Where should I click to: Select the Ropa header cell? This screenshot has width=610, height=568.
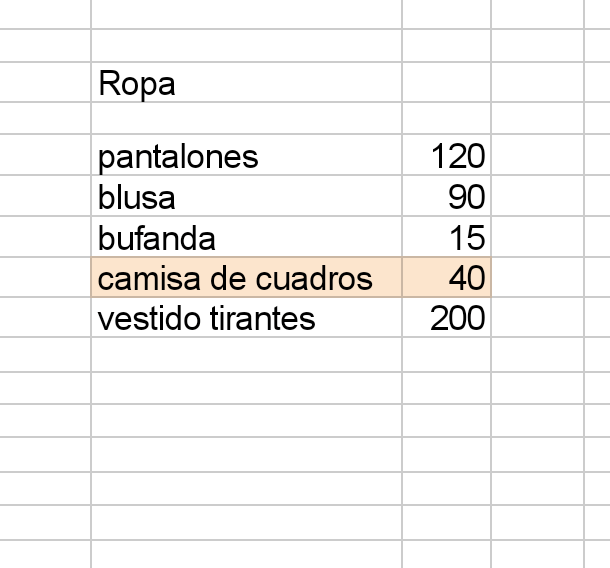tap(246, 84)
